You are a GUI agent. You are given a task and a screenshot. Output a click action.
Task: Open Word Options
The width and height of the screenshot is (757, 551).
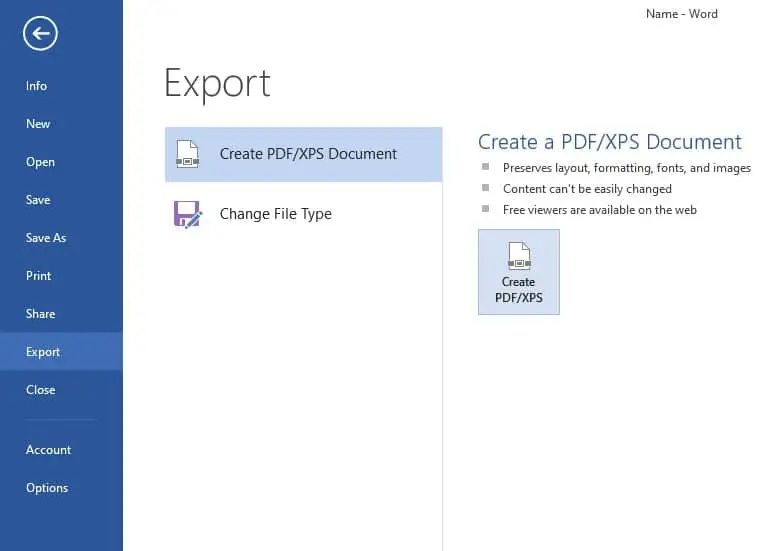click(x=61, y=488)
